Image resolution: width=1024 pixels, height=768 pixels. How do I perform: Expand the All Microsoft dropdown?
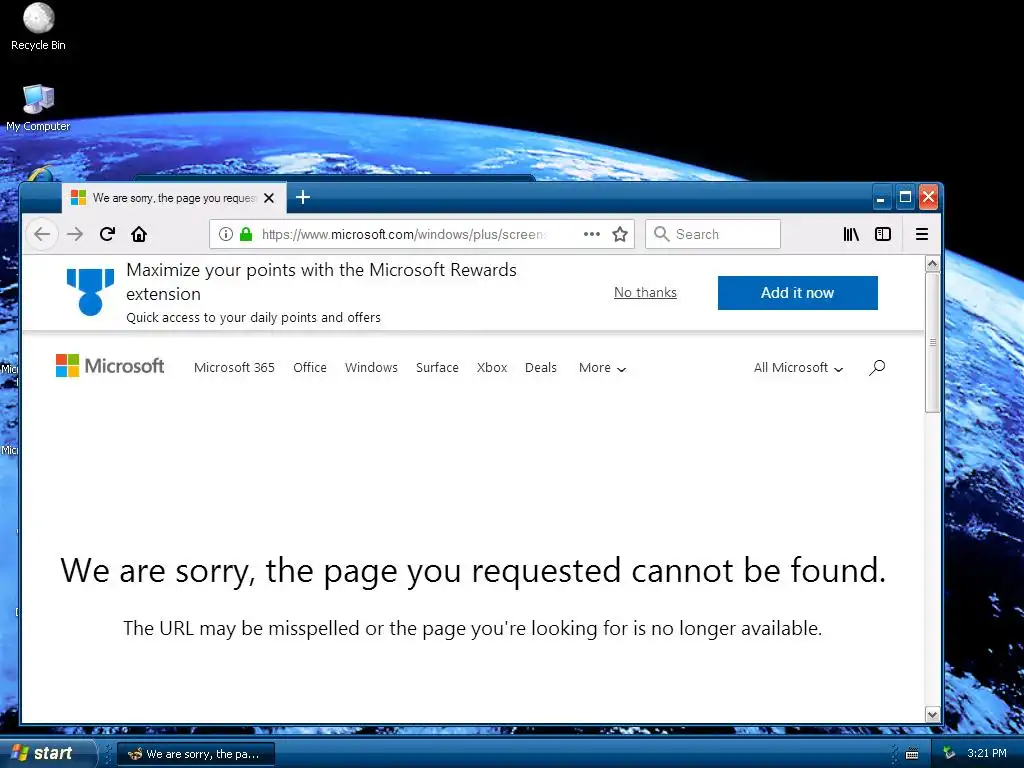798,368
